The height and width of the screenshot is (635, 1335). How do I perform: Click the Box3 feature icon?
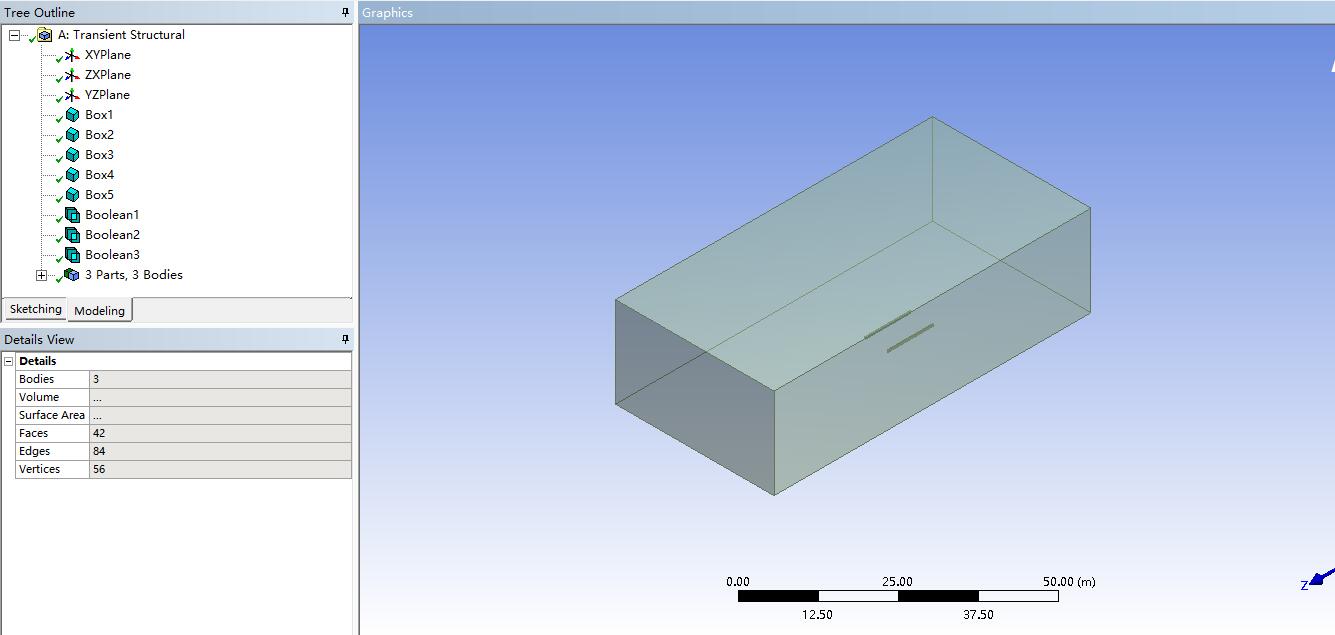pyautogui.click(x=72, y=155)
